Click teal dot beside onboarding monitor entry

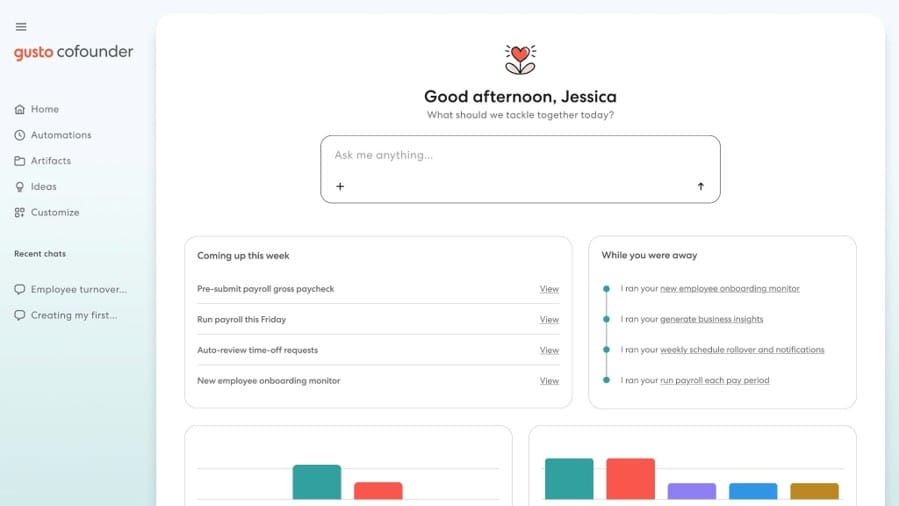coord(606,289)
